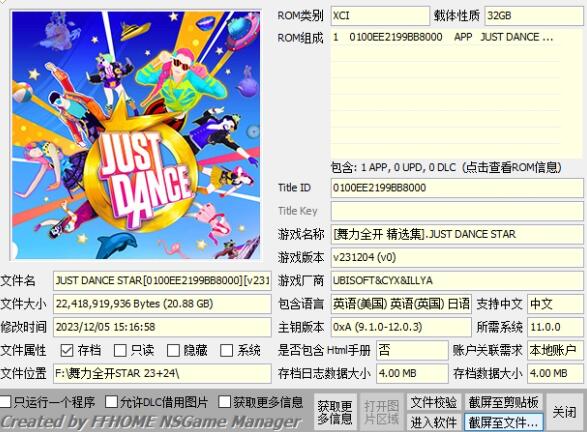This screenshot has width=587, height=432.
Task: Click the 包含语言 languages field
Action: pos(401,304)
